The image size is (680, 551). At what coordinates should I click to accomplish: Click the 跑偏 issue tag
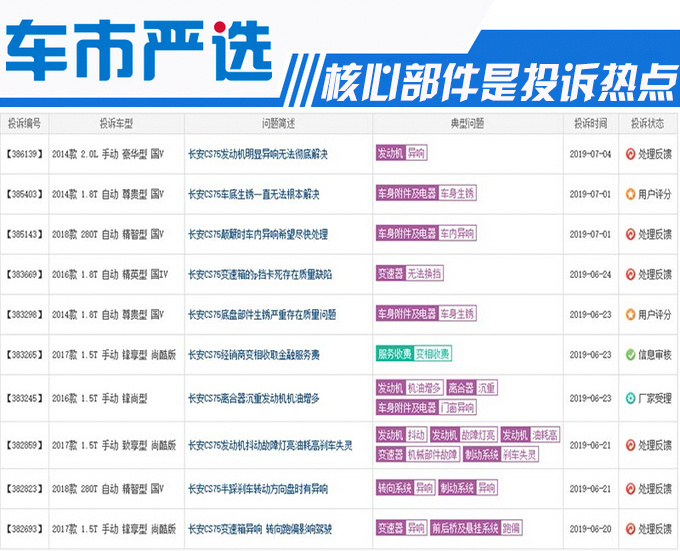pyautogui.click(x=511, y=528)
